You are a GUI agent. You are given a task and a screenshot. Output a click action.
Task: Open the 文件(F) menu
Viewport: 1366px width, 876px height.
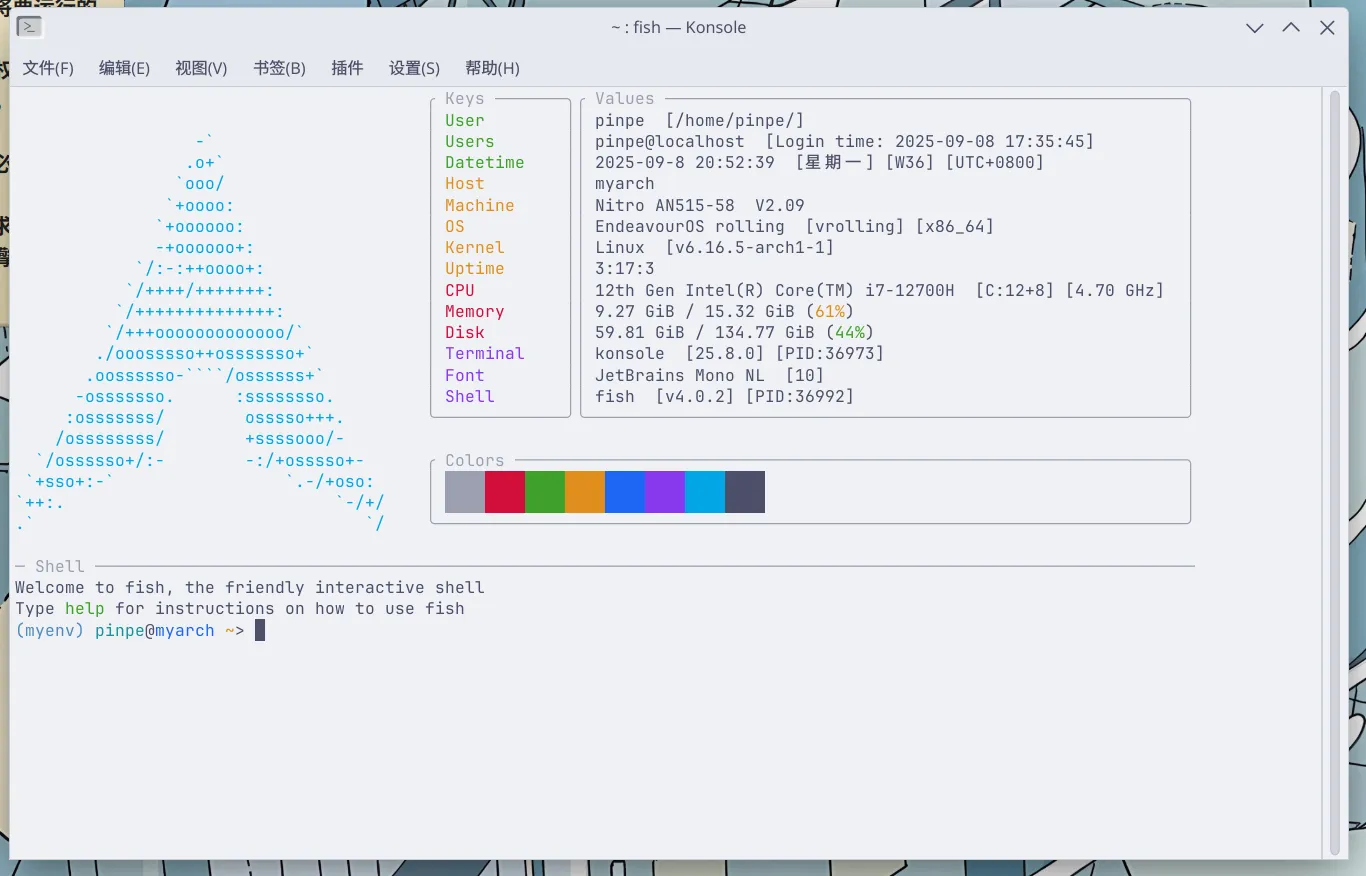48,68
